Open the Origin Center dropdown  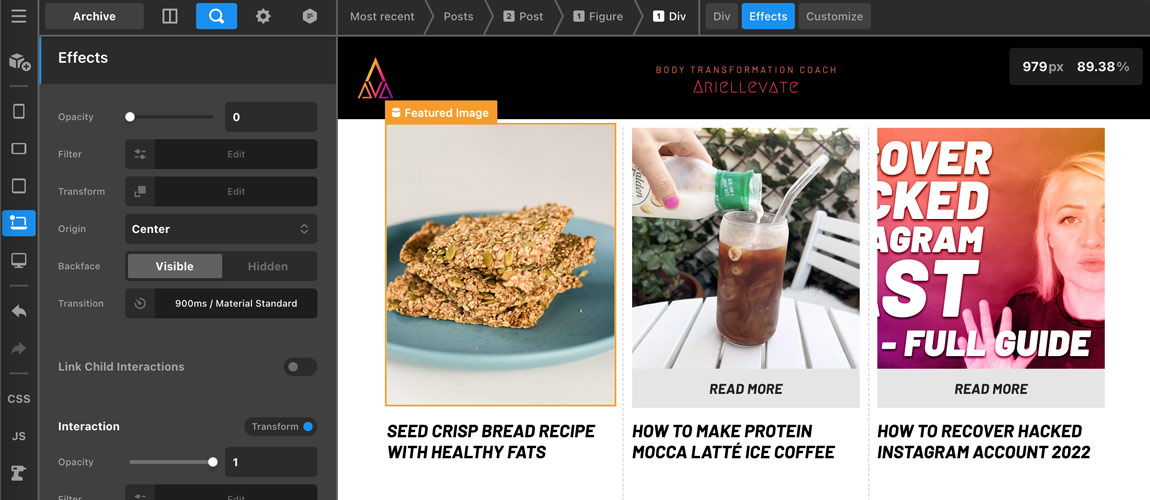221,229
